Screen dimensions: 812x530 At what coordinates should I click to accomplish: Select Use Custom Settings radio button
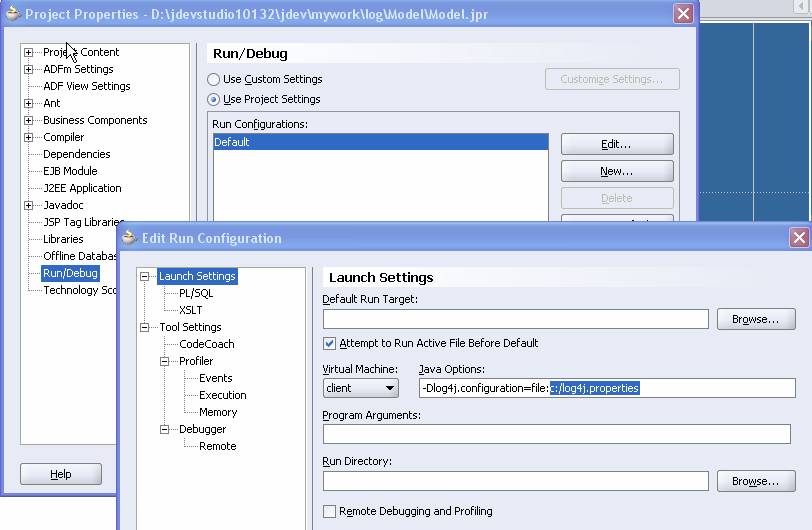coord(214,79)
